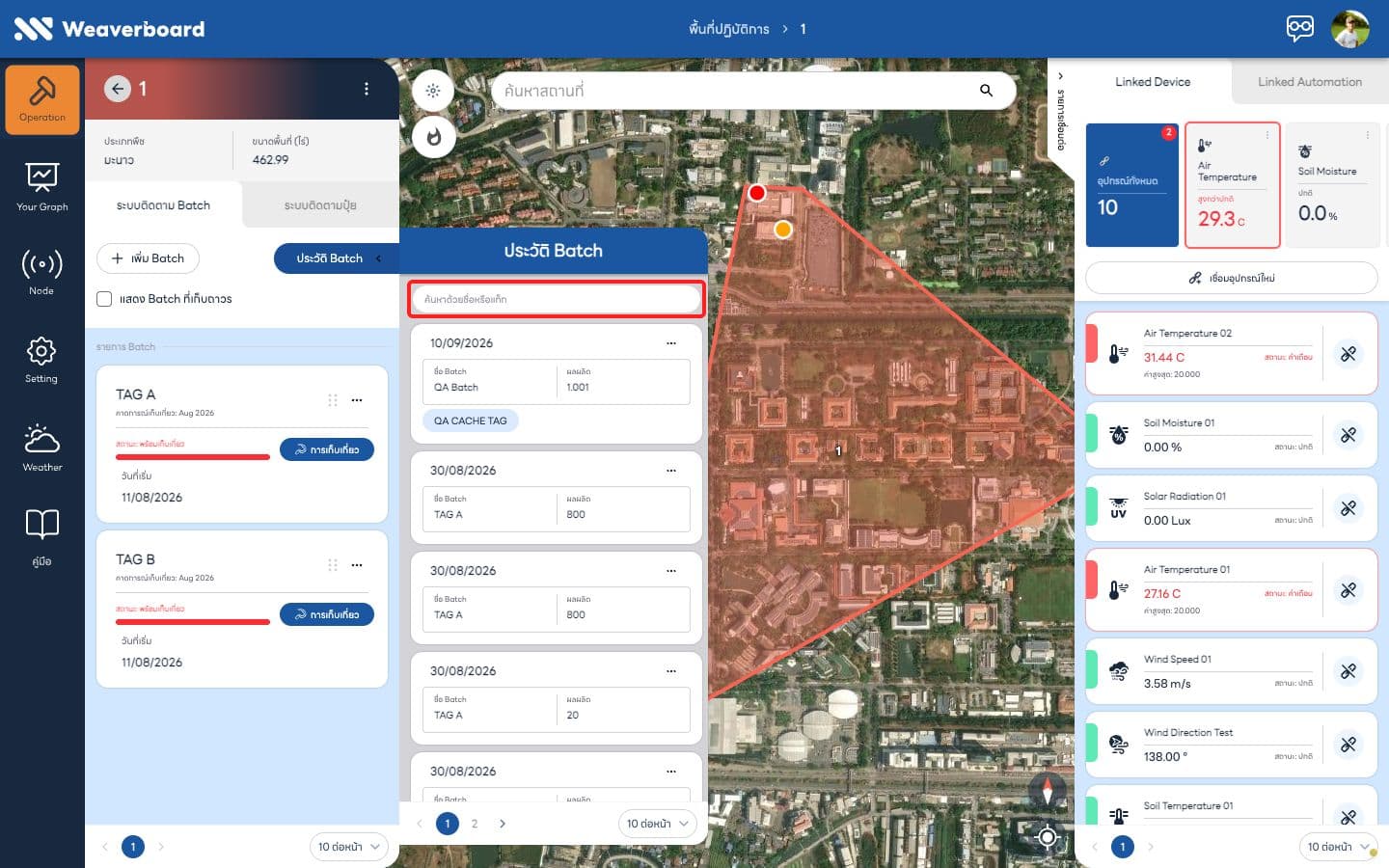Screen dimensions: 1389x868
Task: Open options menu for 10/09/2026 batch
Action: (x=671, y=343)
